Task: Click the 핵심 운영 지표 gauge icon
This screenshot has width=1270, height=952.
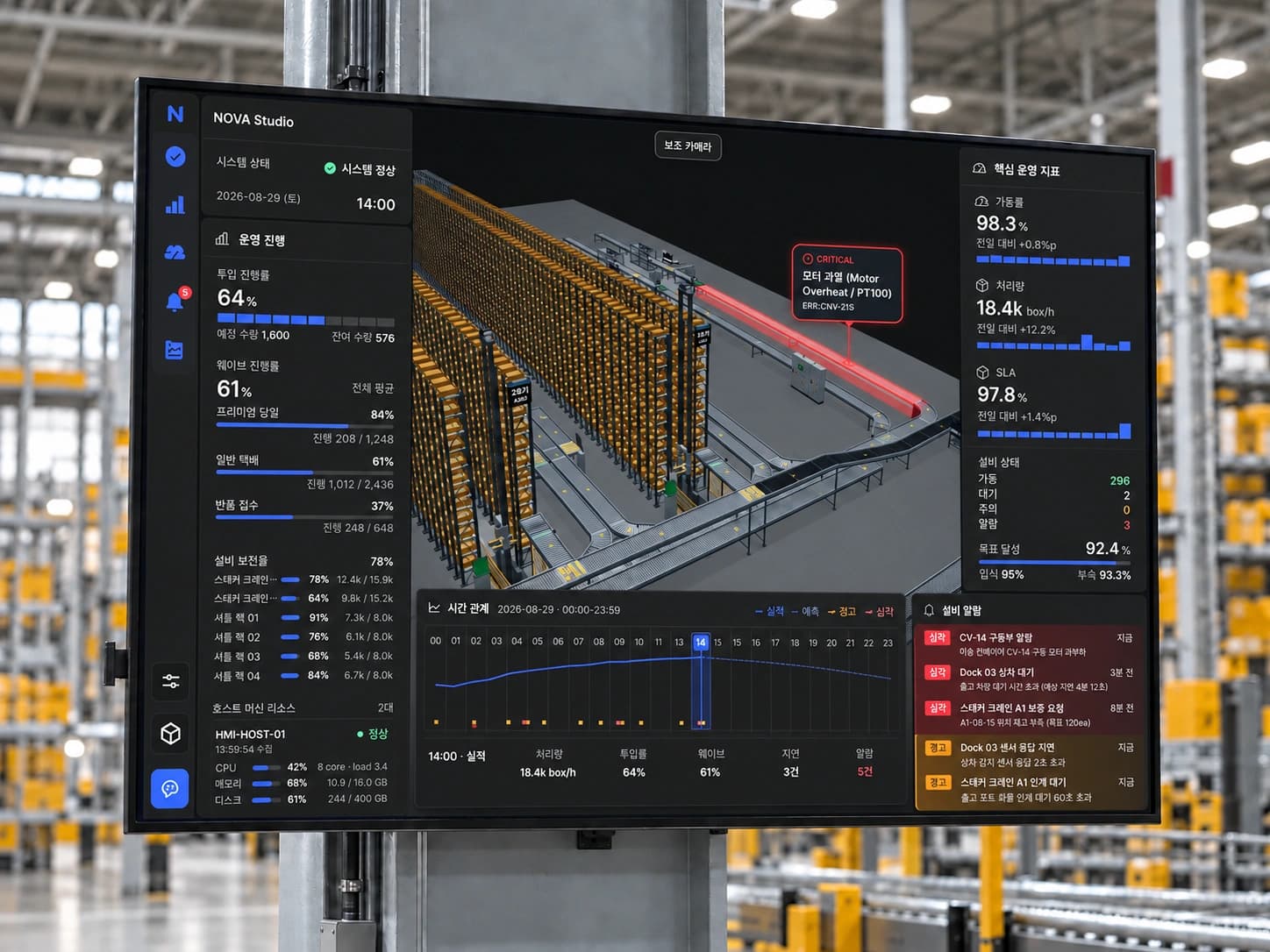Action: click(979, 168)
